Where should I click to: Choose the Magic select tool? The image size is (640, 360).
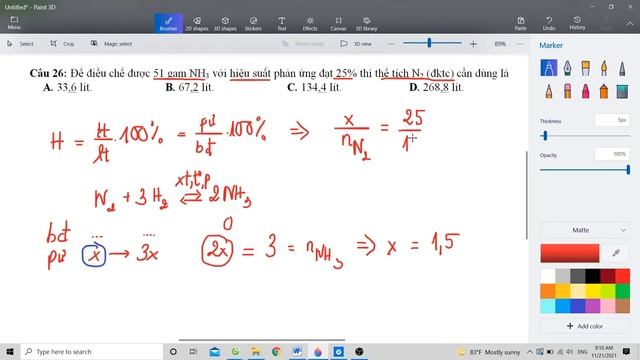[x=111, y=44]
